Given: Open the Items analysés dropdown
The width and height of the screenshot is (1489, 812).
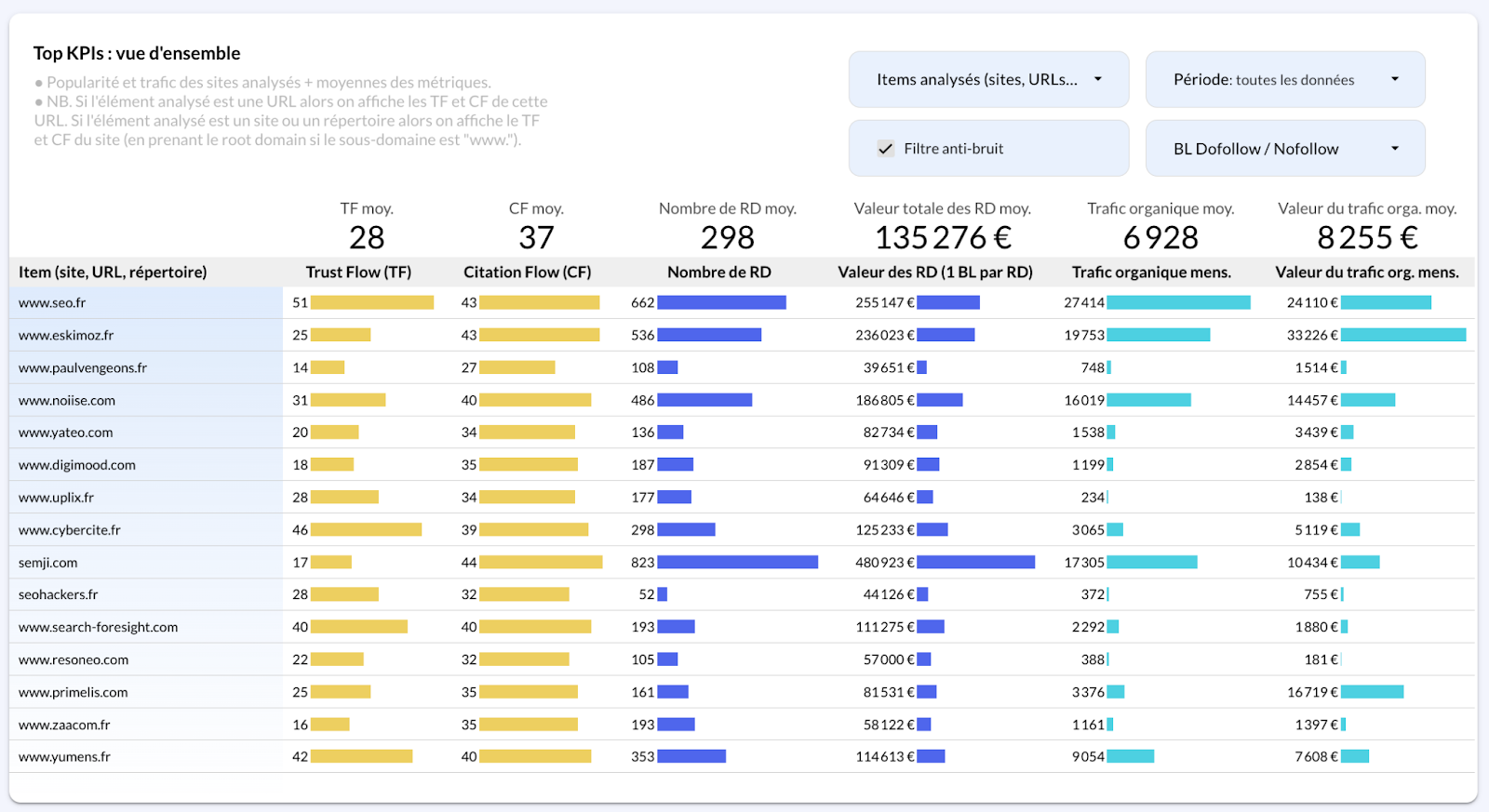Looking at the screenshot, I should (988, 80).
